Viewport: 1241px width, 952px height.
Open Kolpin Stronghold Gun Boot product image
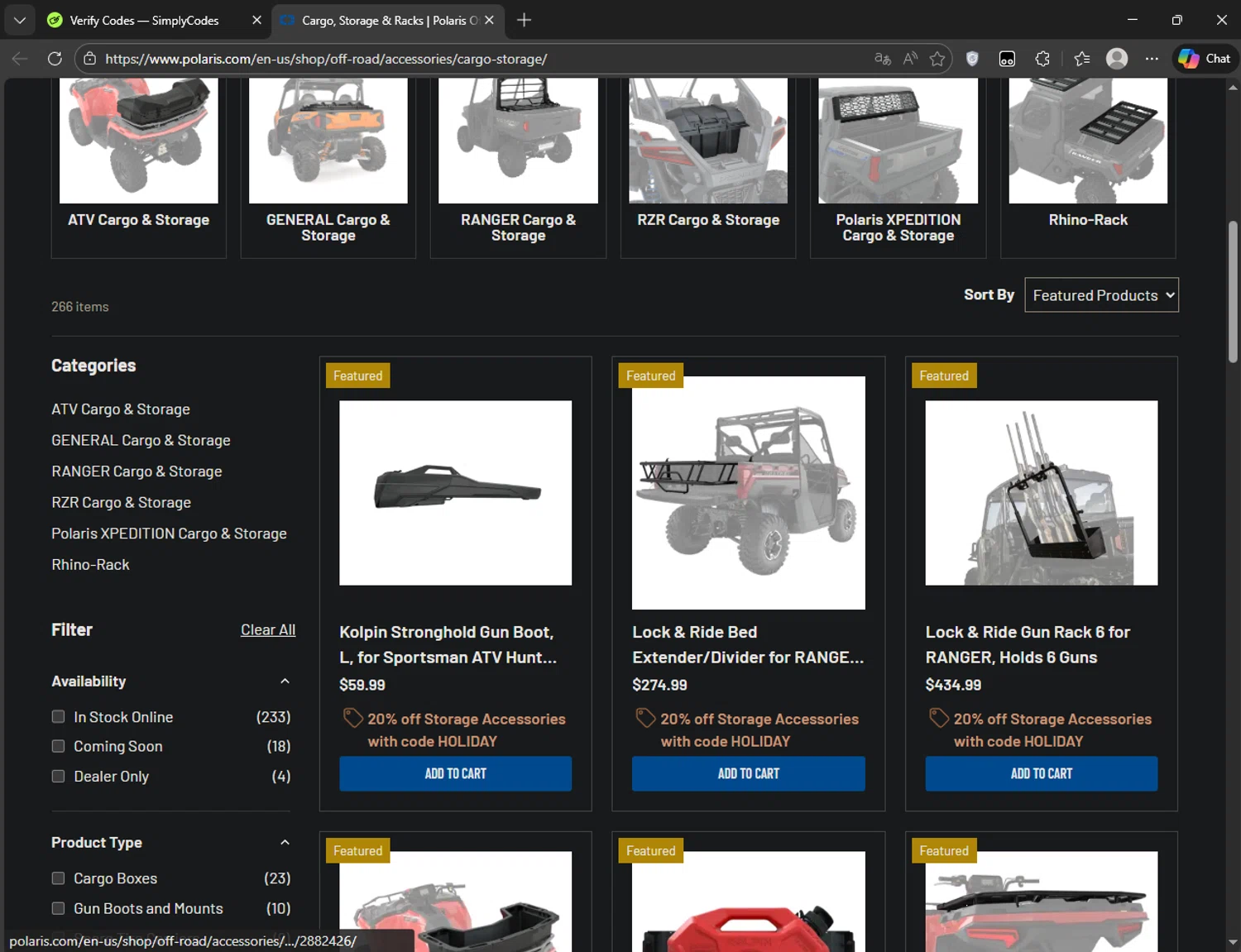[455, 493]
